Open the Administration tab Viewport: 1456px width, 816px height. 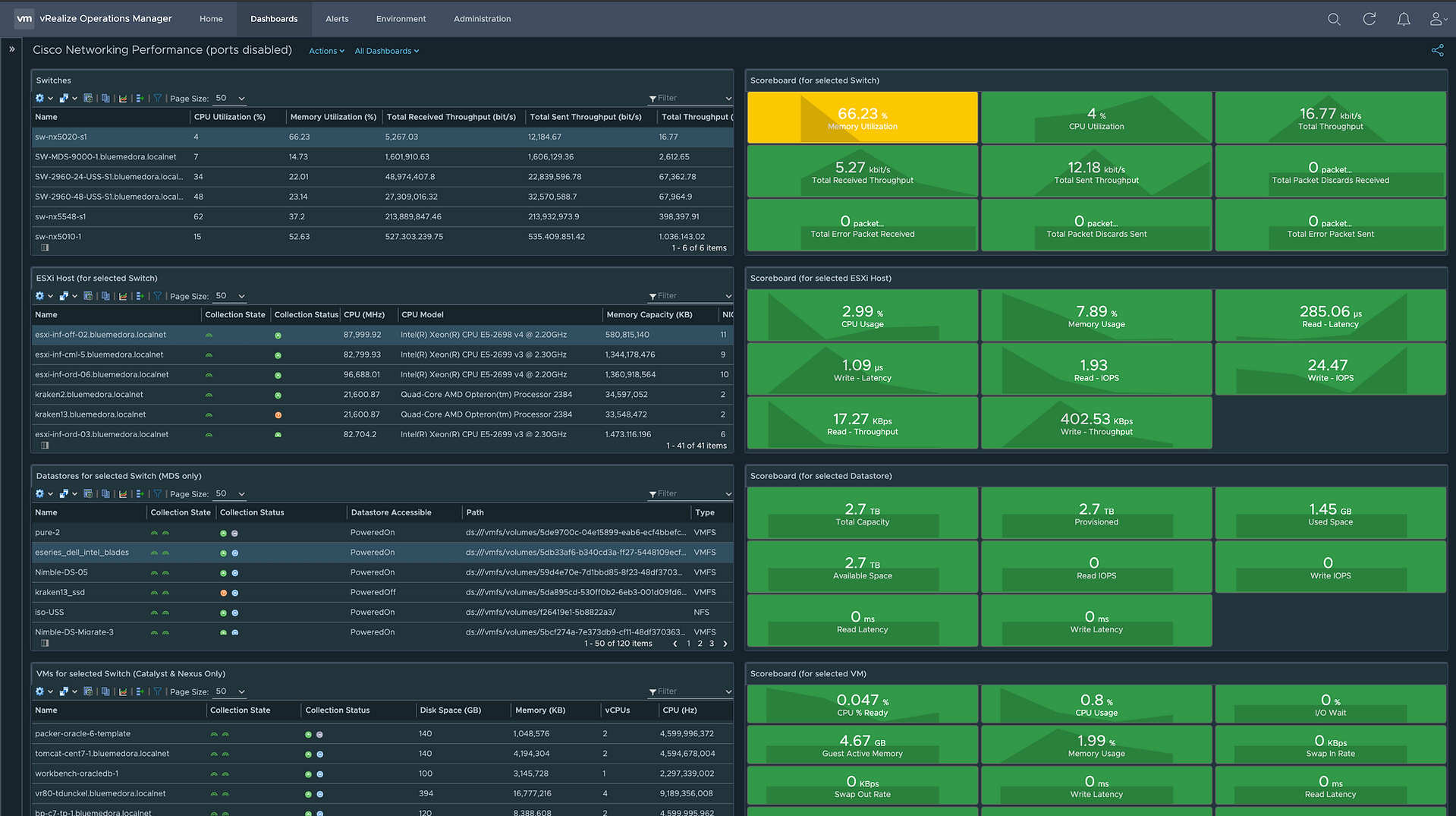[482, 19]
